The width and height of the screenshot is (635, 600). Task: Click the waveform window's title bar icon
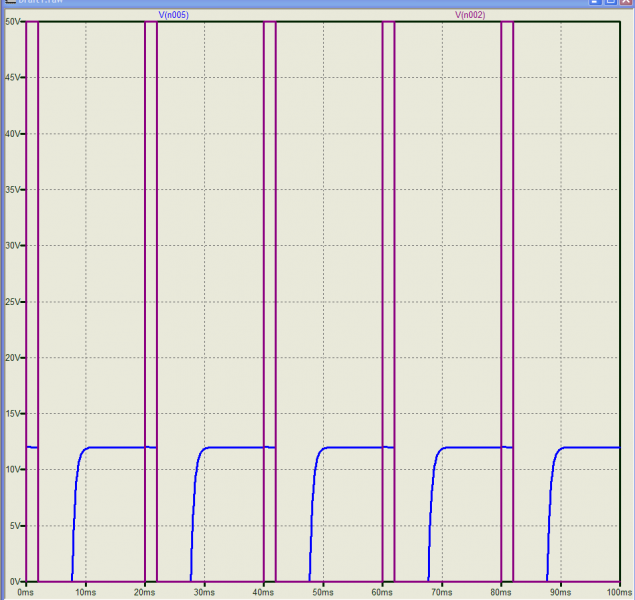[8, 3]
